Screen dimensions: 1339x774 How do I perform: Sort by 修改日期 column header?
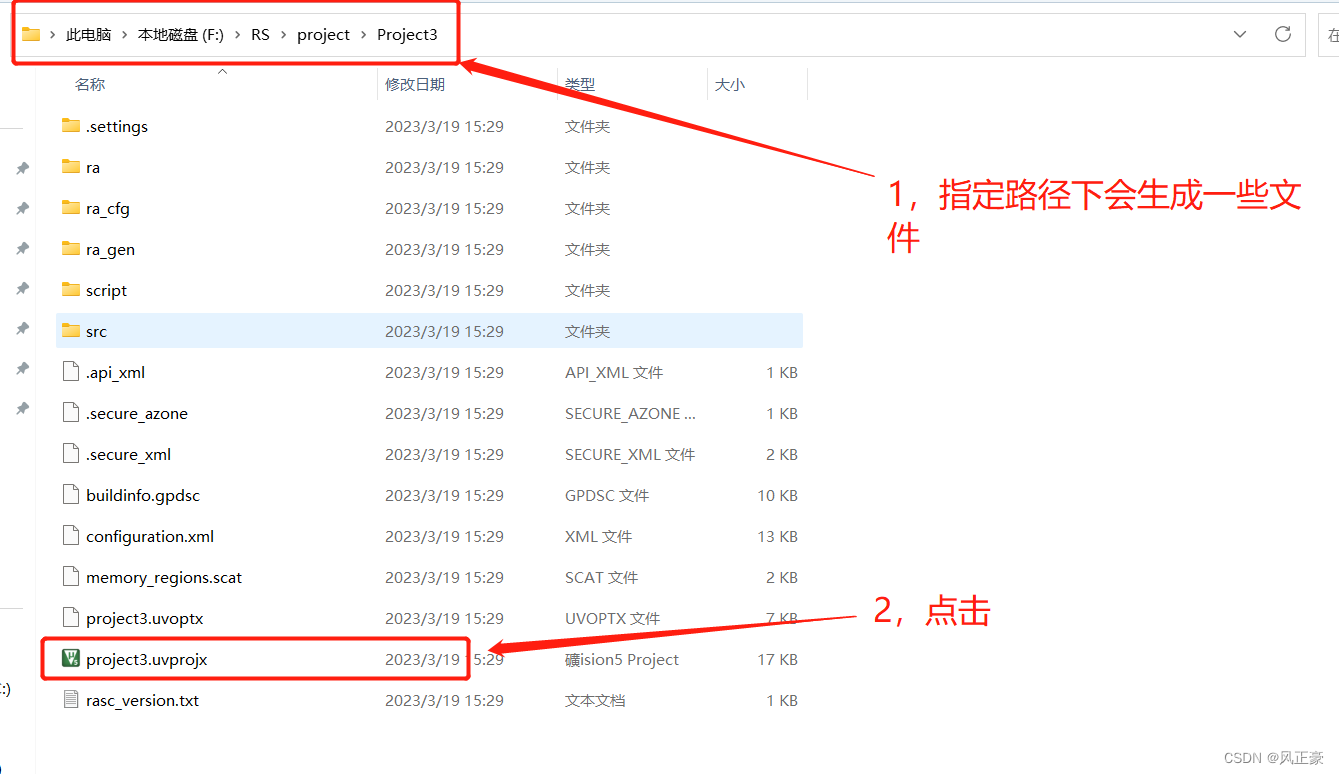point(415,85)
